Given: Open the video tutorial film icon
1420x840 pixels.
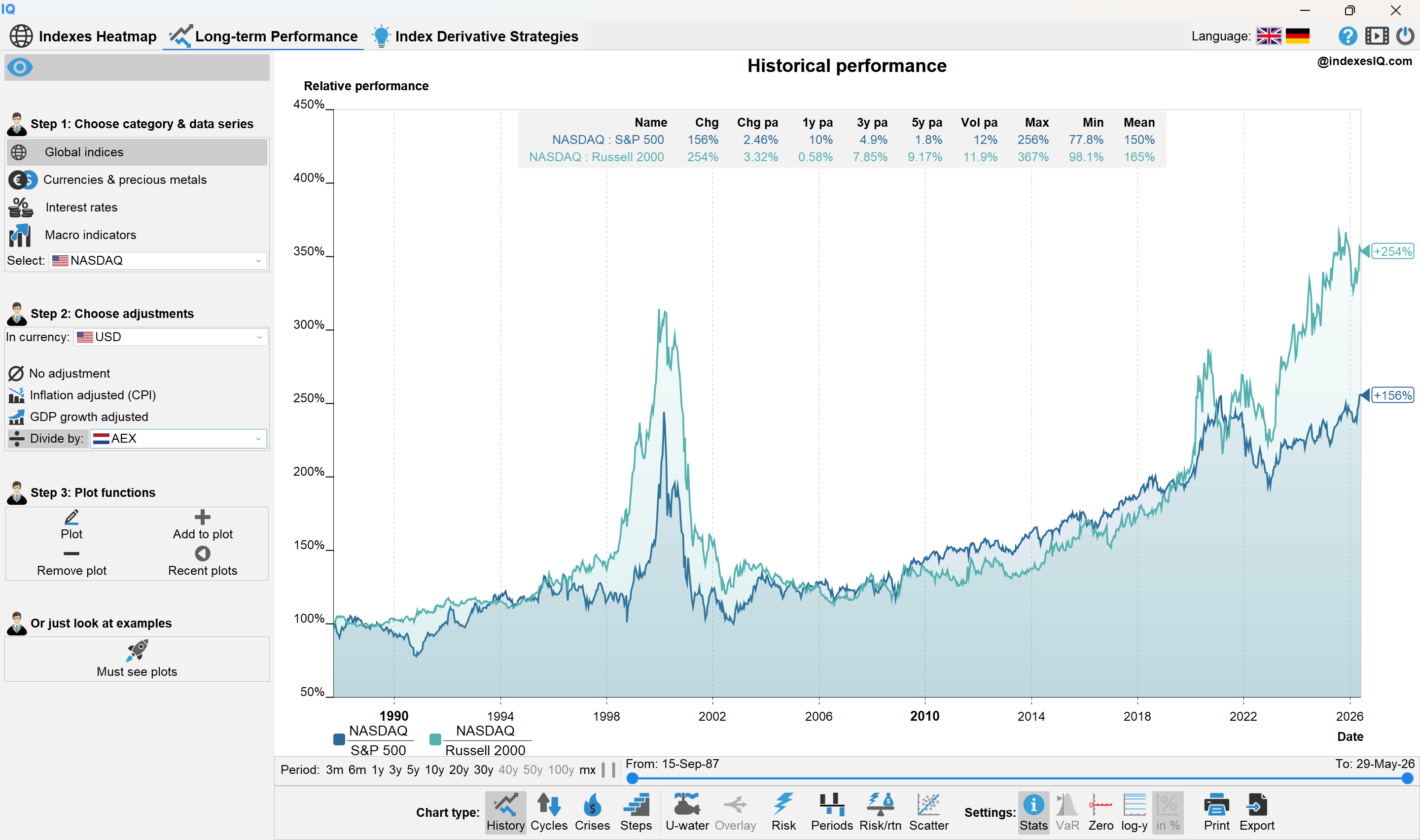Looking at the screenshot, I should [1377, 36].
